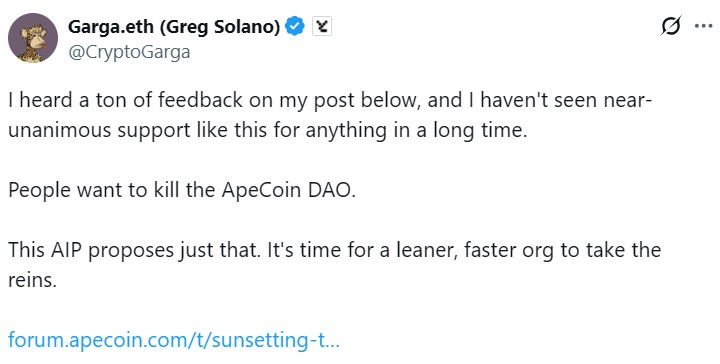
Task: Open Garga.eth (Greg Solano) profile name
Action: 174,27
